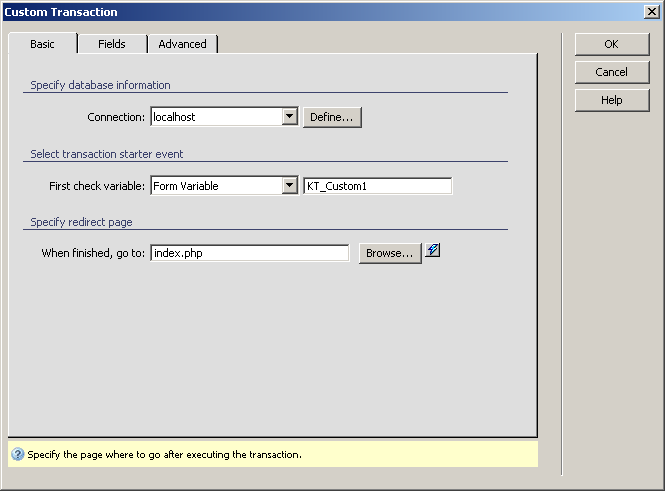Click the question mark hint icon
This screenshot has width=665, height=491.
click(x=18, y=454)
